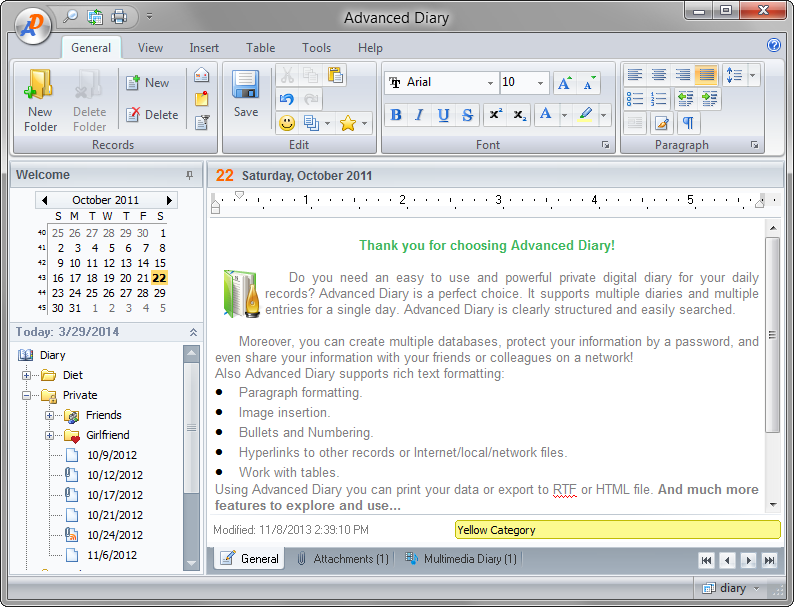The width and height of the screenshot is (794, 607).
Task: Switch to the View ribbon tab
Action: click(150, 48)
